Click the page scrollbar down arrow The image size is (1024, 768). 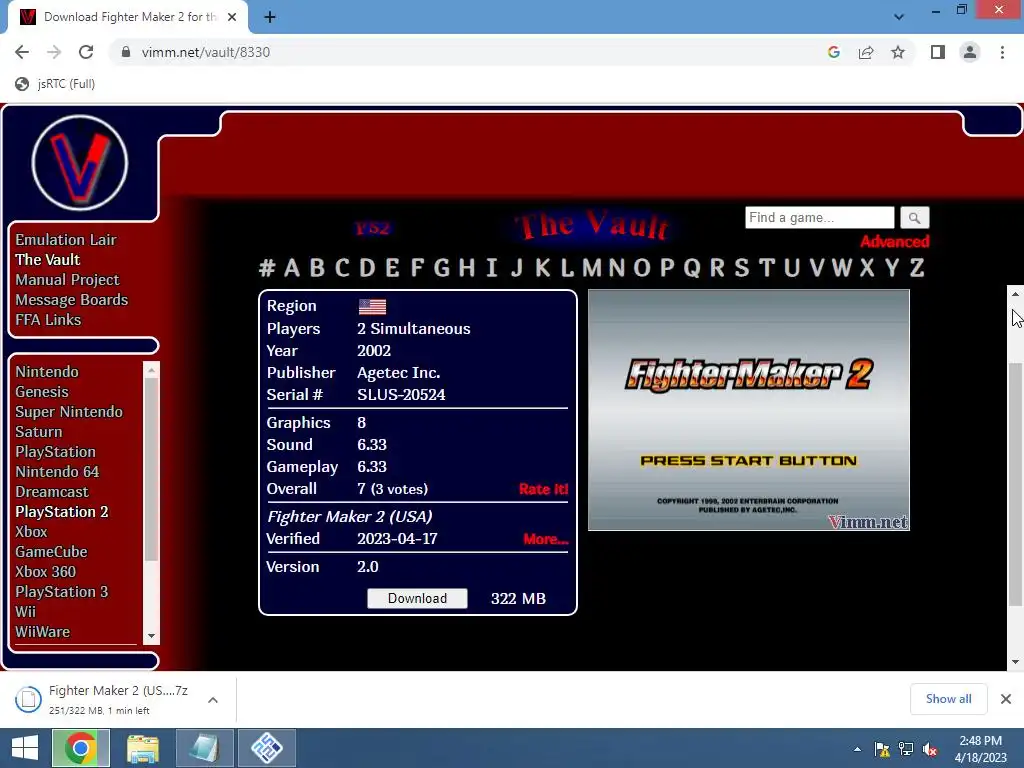1015,662
